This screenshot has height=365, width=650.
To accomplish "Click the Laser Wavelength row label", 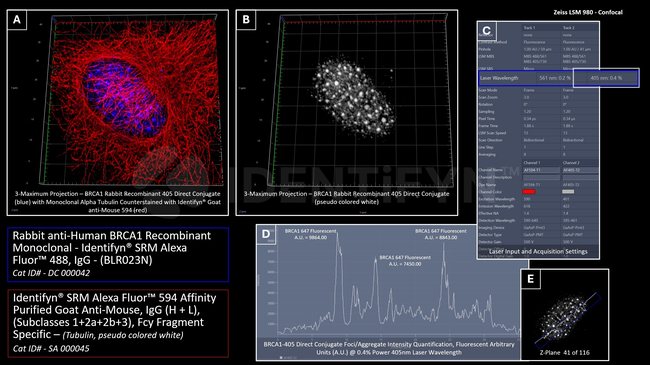I will click(x=499, y=78).
